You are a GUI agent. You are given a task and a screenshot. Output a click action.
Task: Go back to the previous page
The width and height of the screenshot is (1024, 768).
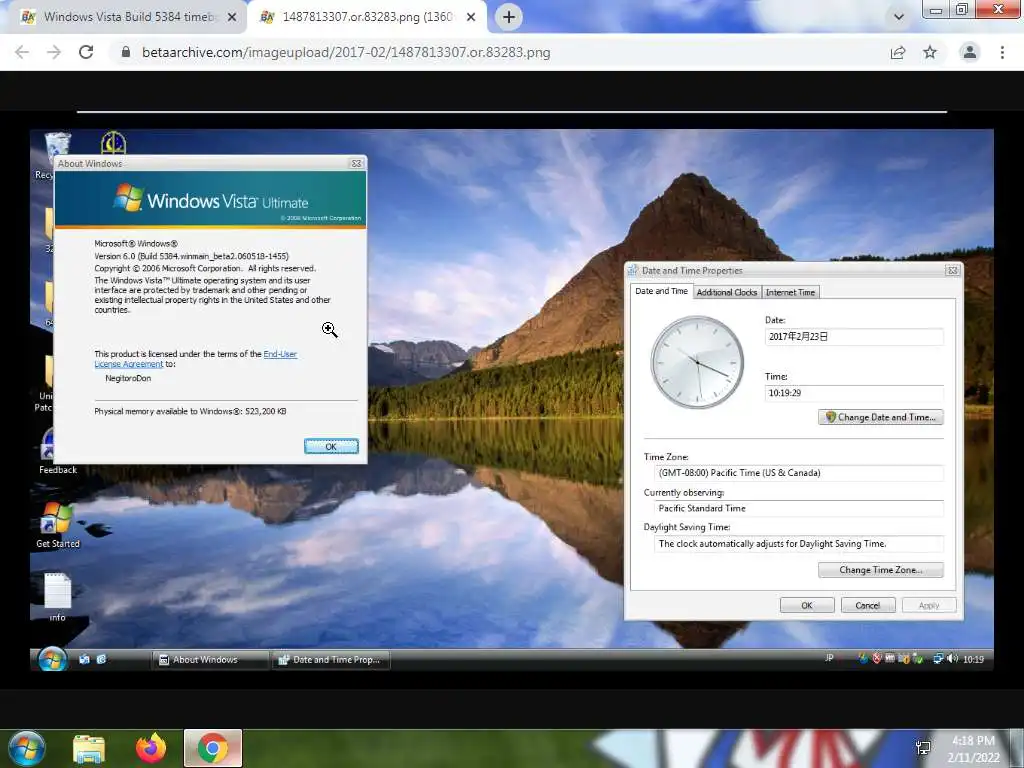click(x=22, y=52)
